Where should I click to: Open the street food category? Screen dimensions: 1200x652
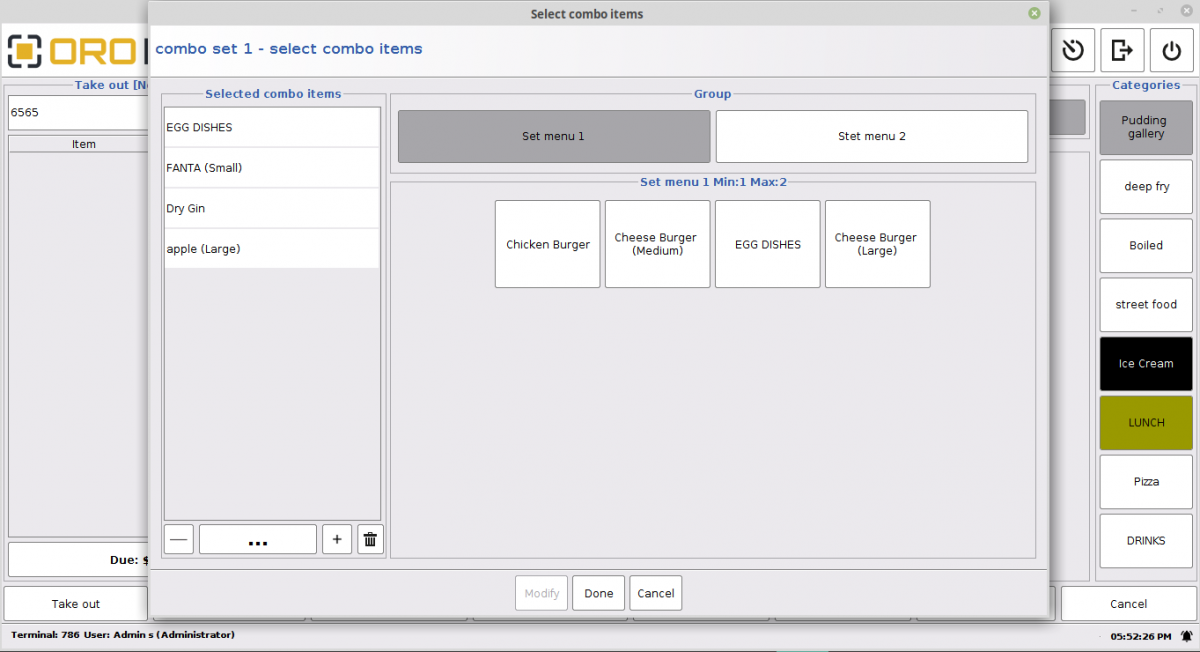tap(1146, 304)
